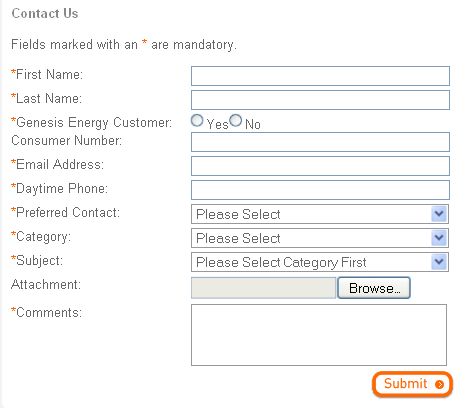
Task: Choose the No radio button
Action: pos(235,120)
